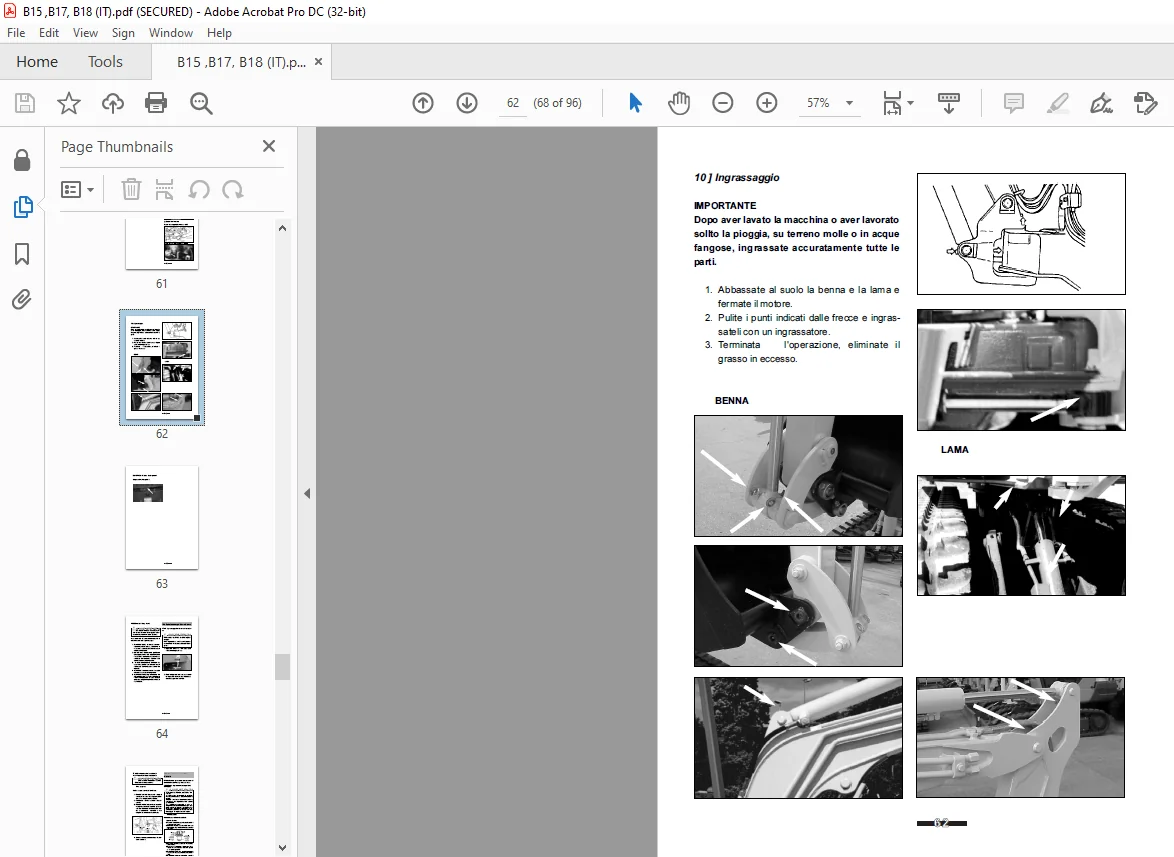Close the Page Thumbnails panel
The width and height of the screenshot is (1174, 857).
click(x=269, y=146)
